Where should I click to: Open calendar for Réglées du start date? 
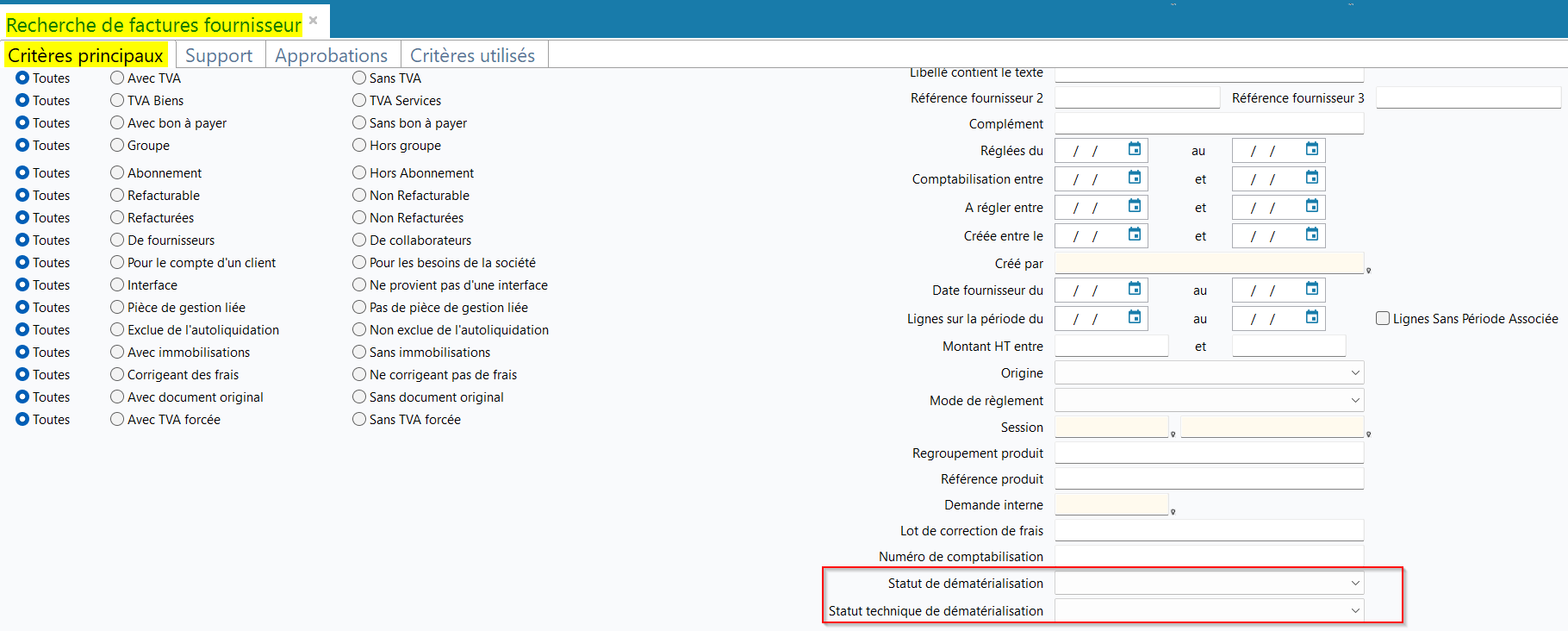pos(1135,149)
